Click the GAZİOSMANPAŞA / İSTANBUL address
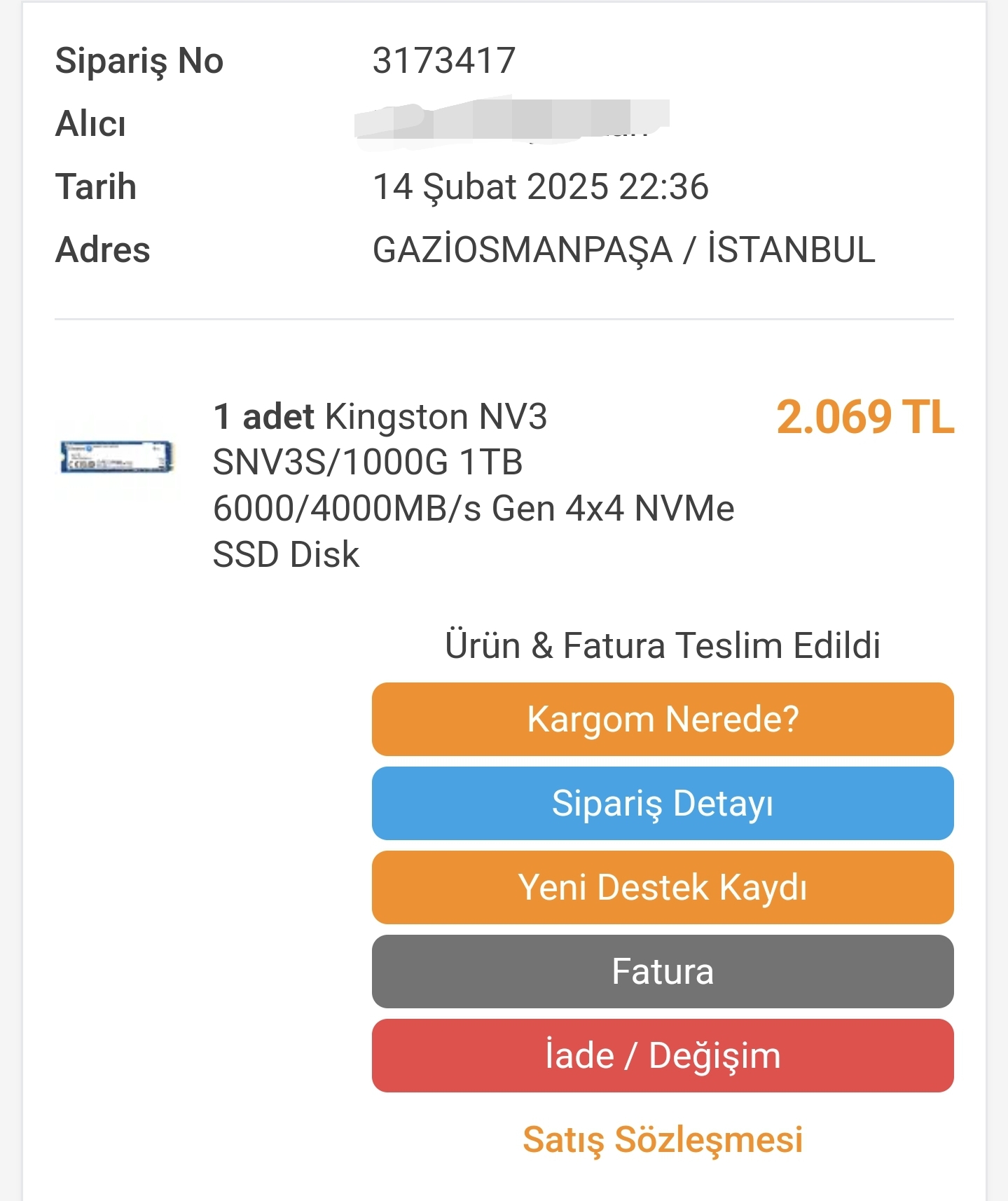1008x1201 pixels. coord(623,250)
